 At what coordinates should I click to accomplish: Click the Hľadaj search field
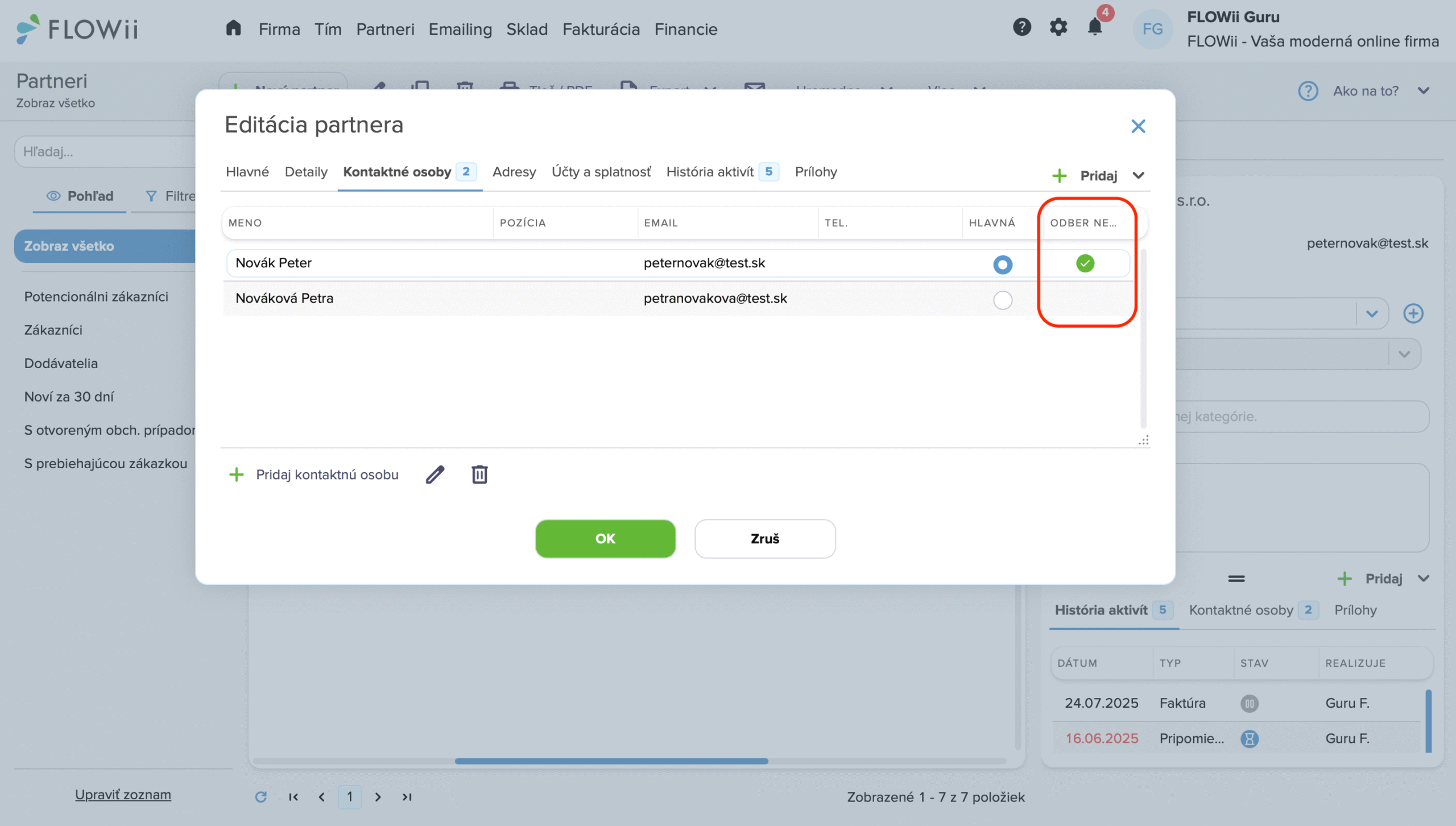[105, 152]
